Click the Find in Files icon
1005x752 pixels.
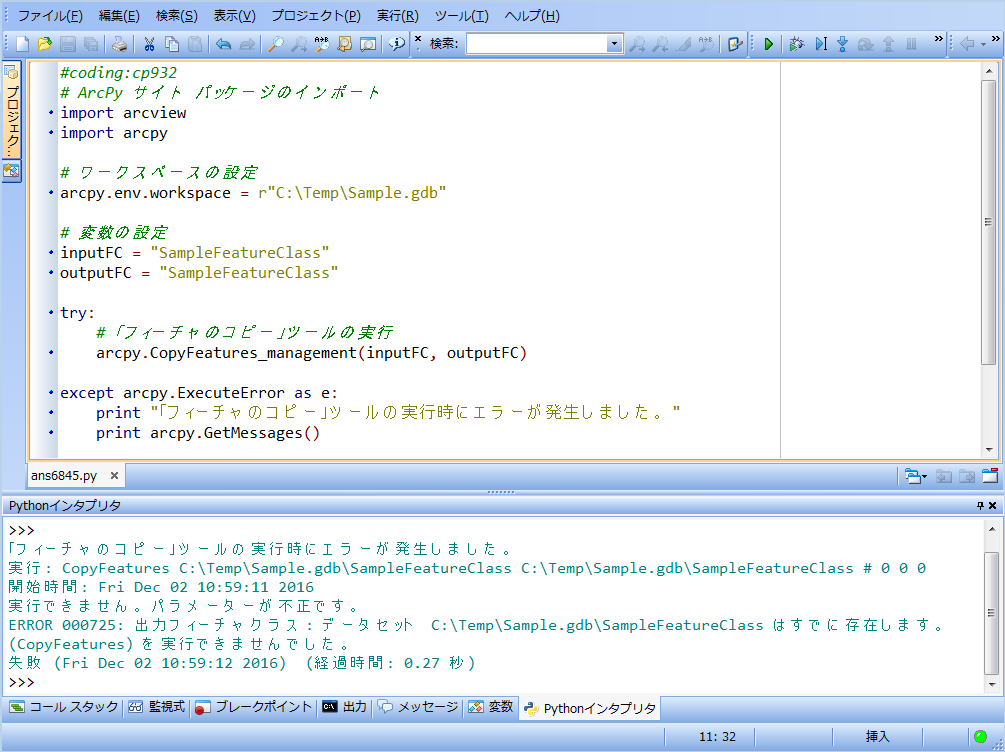(x=345, y=44)
